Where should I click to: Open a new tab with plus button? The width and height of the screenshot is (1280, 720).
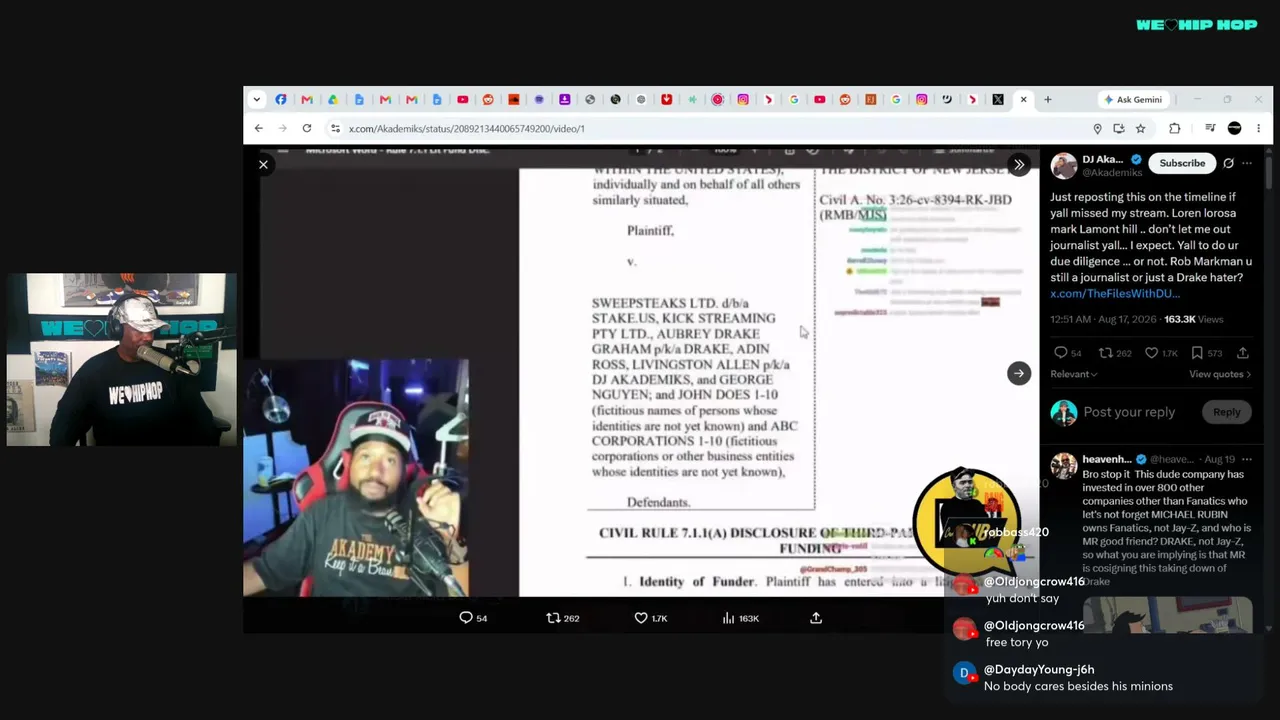1048,99
